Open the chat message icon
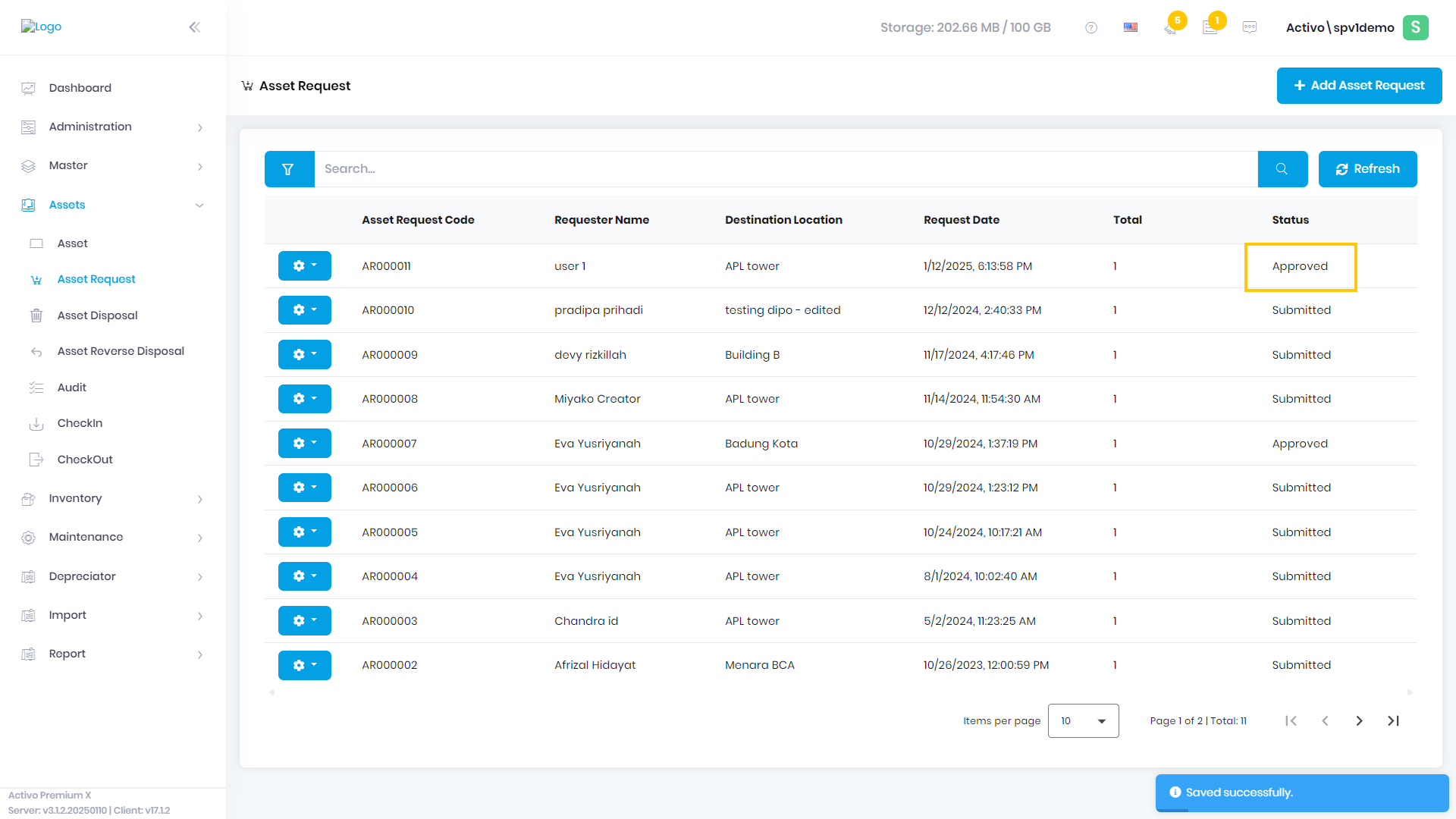 [x=1250, y=28]
